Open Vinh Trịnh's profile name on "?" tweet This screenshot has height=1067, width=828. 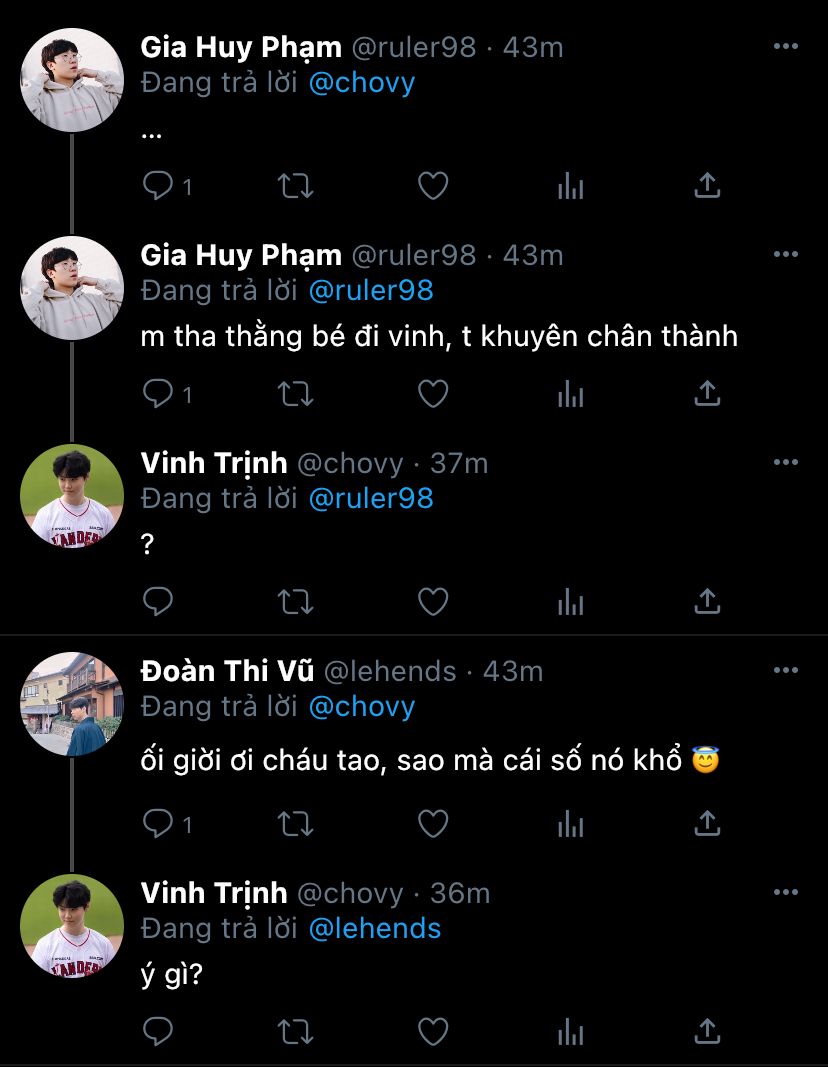[214, 463]
